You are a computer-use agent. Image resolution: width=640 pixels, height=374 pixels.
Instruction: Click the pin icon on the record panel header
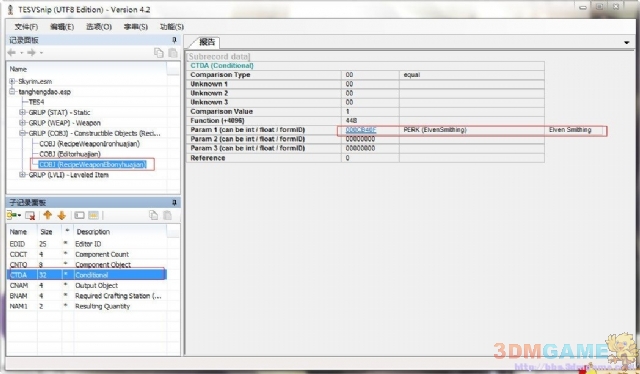coord(174,40)
